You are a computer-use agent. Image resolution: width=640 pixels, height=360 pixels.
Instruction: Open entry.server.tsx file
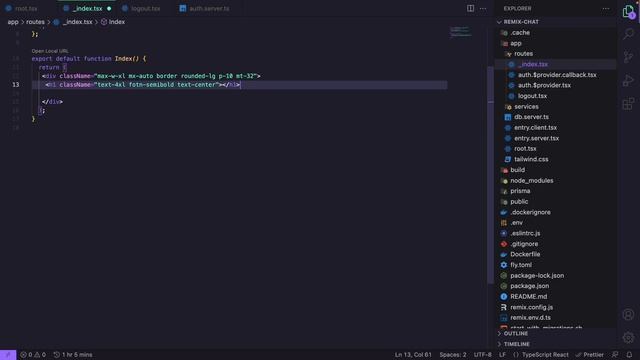pyautogui.click(x=536, y=138)
